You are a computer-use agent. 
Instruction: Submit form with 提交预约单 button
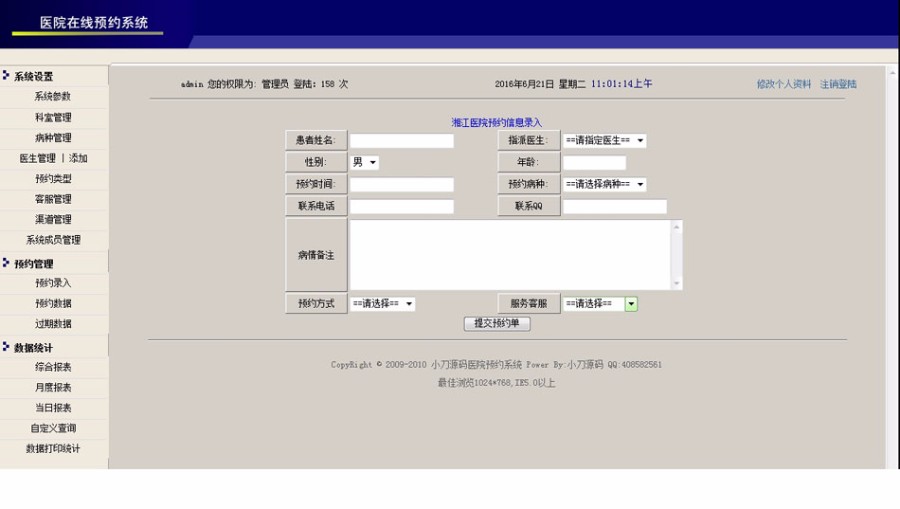point(497,324)
